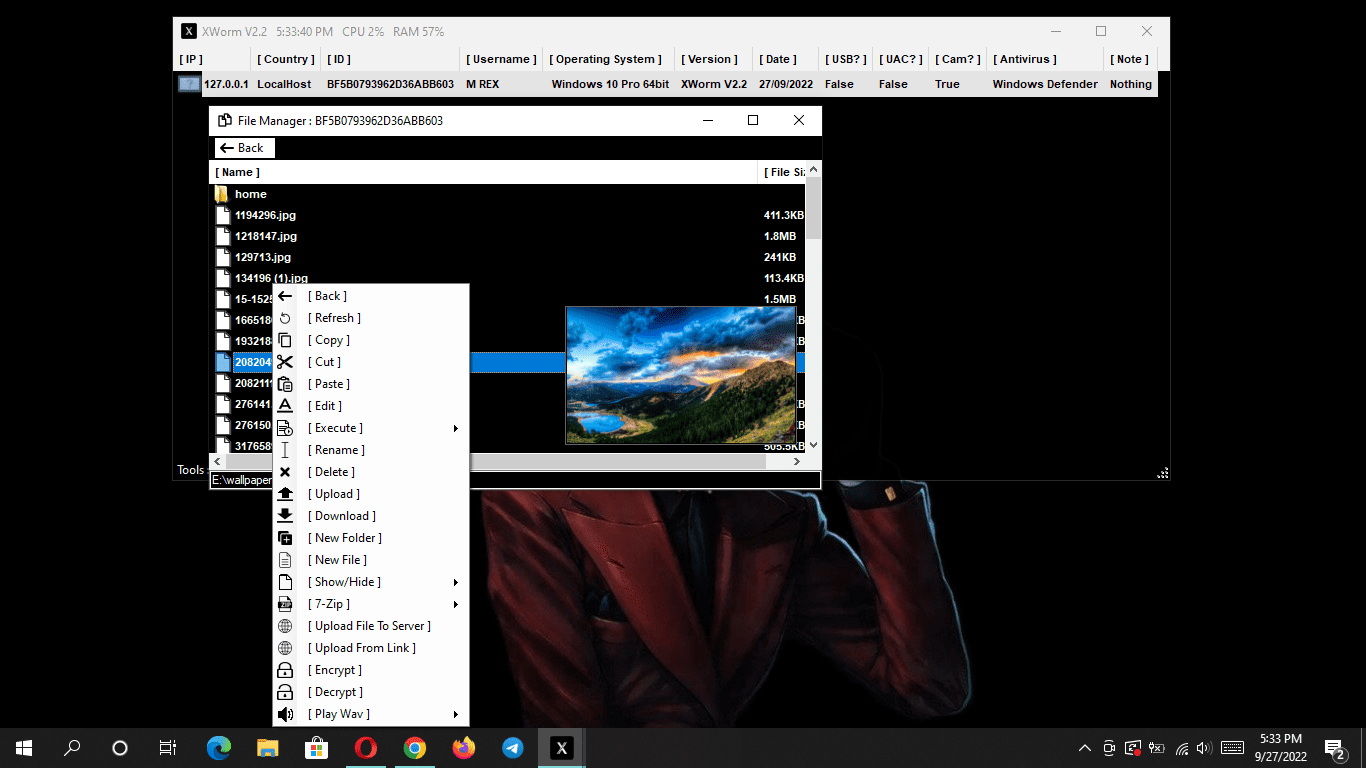Select the Copy option icon
The width and height of the screenshot is (1366, 768).
point(285,340)
